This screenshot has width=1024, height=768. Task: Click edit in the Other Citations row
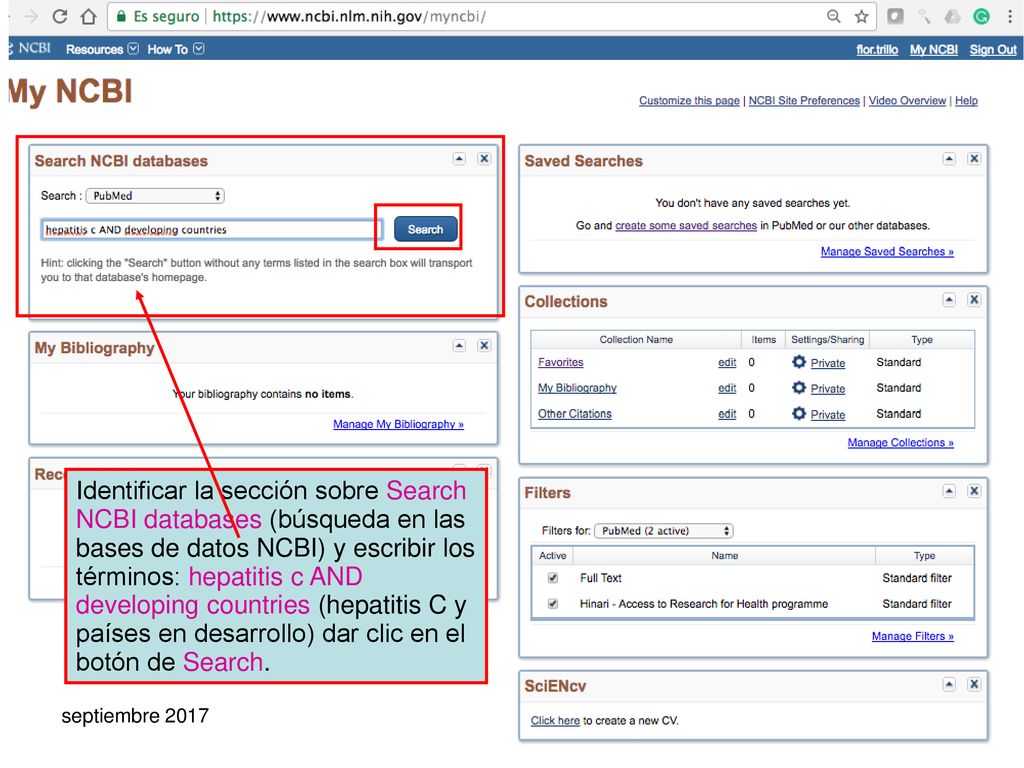point(727,414)
